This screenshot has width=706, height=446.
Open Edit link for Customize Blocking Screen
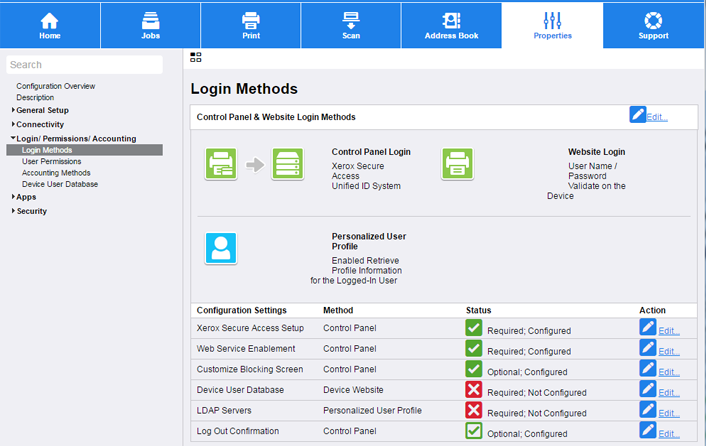[668, 372]
